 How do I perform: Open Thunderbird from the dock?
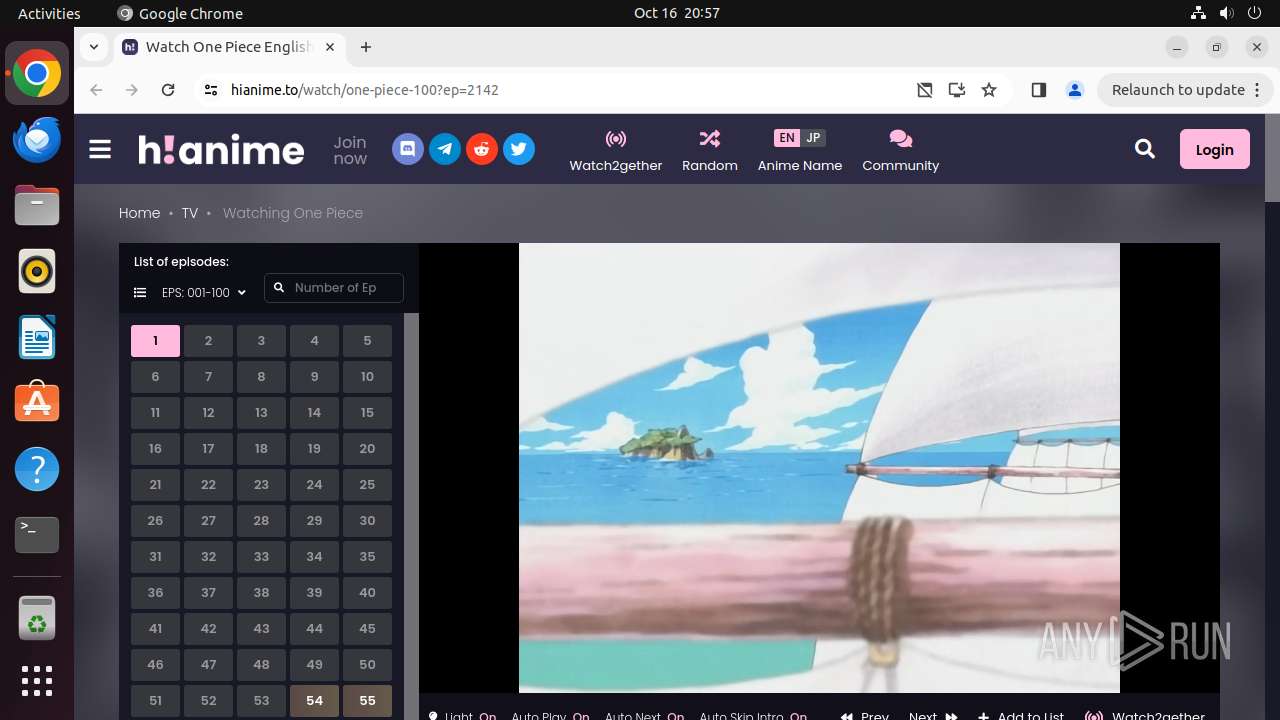tap(37, 140)
